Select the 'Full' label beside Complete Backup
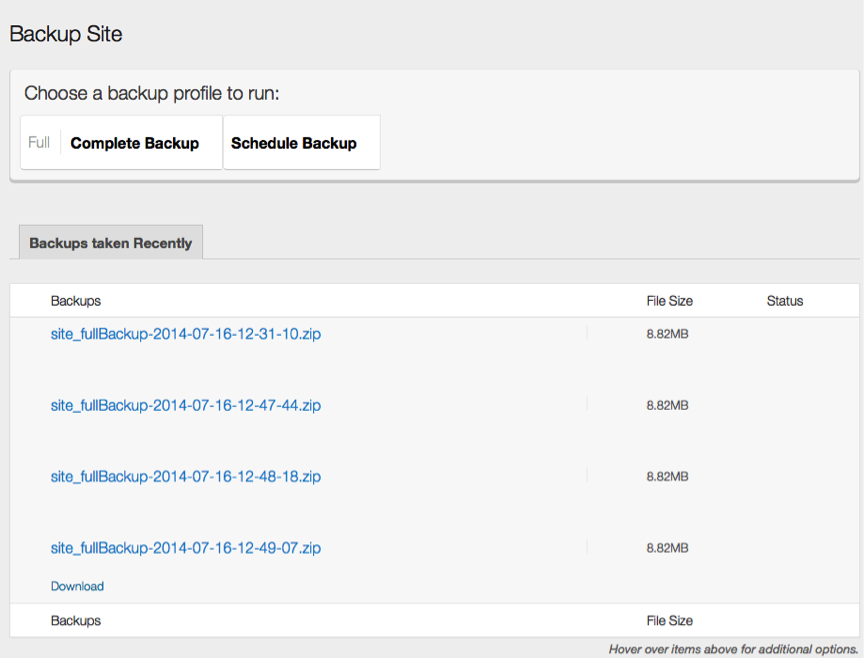This screenshot has width=864, height=659. (x=39, y=143)
